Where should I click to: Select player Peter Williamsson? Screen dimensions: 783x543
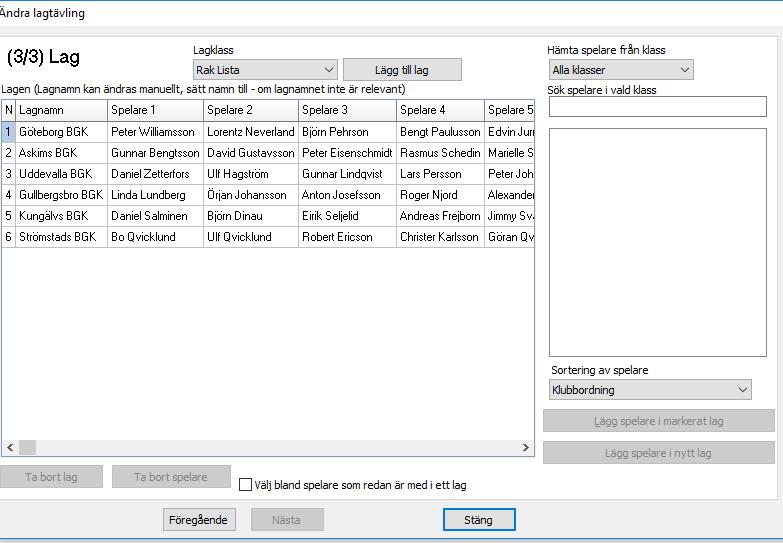(x=155, y=132)
